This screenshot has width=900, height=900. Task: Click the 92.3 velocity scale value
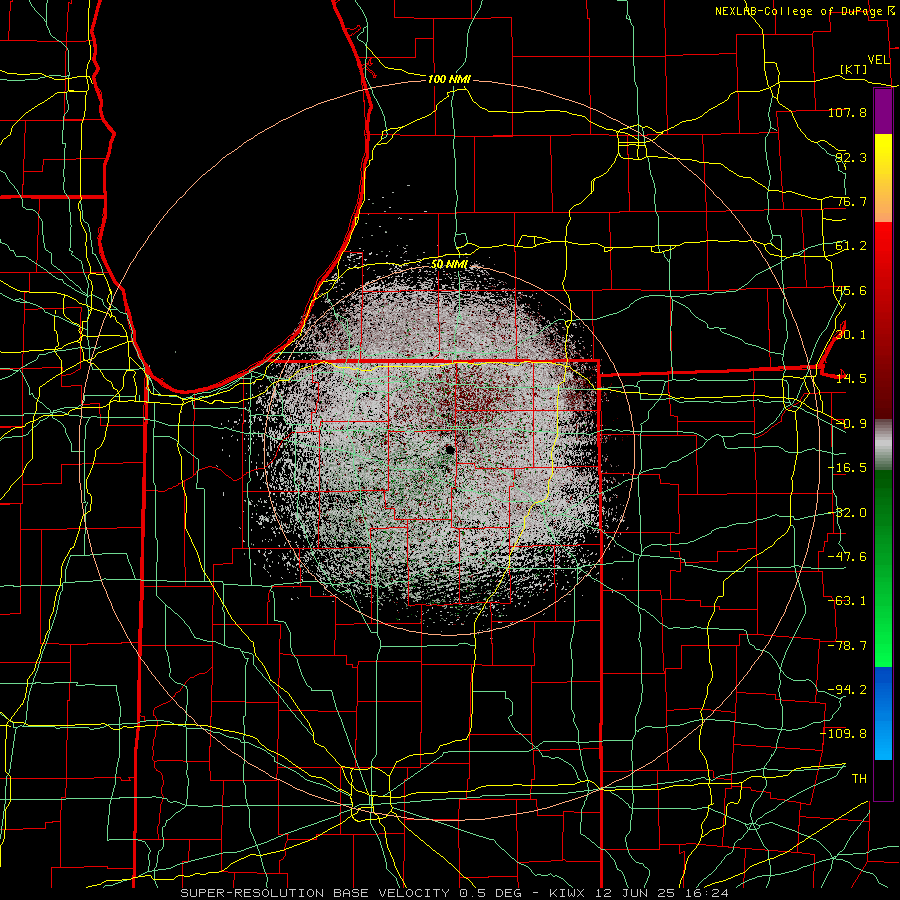[851, 157]
